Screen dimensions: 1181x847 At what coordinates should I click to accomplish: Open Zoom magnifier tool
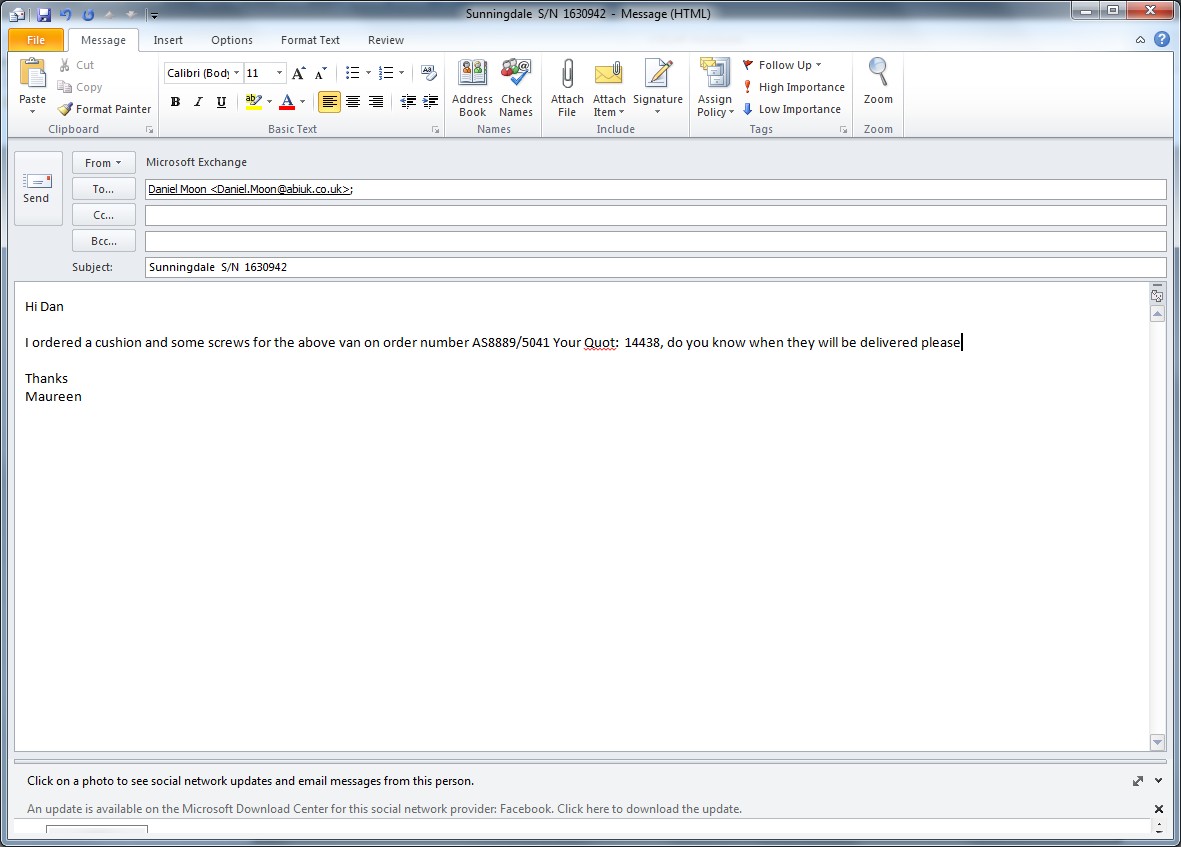pos(878,81)
